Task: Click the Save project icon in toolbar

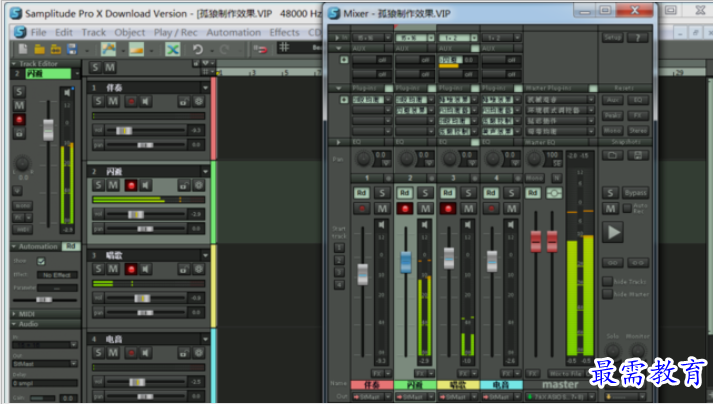Action: pyautogui.click(x=70, y=49)
